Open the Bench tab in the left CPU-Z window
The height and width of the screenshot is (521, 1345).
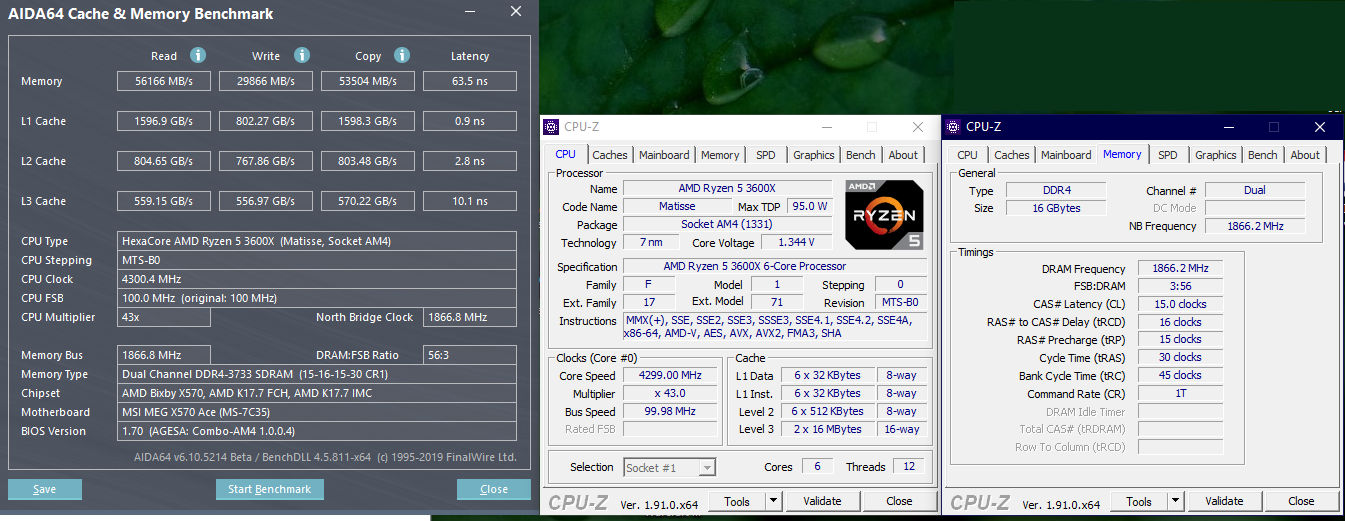click(x=861, y=155)
